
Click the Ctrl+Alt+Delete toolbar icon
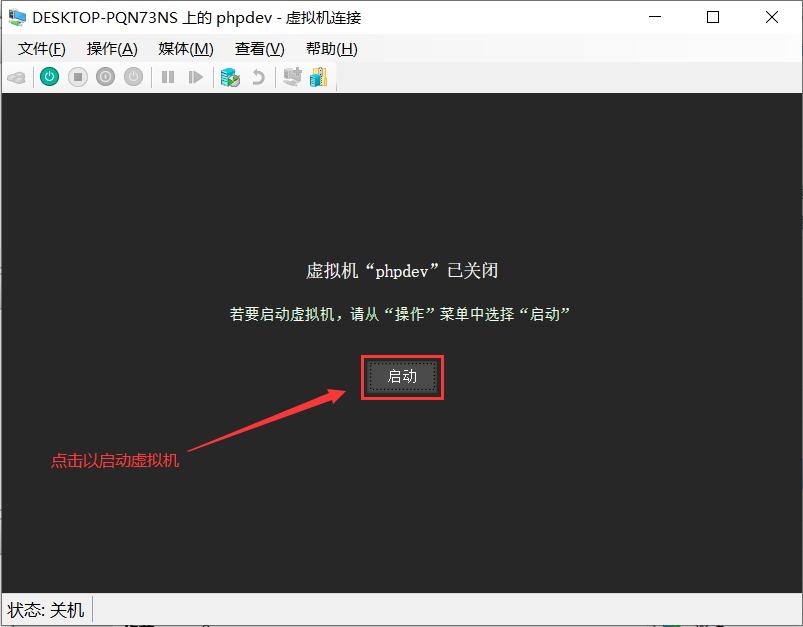16,76
